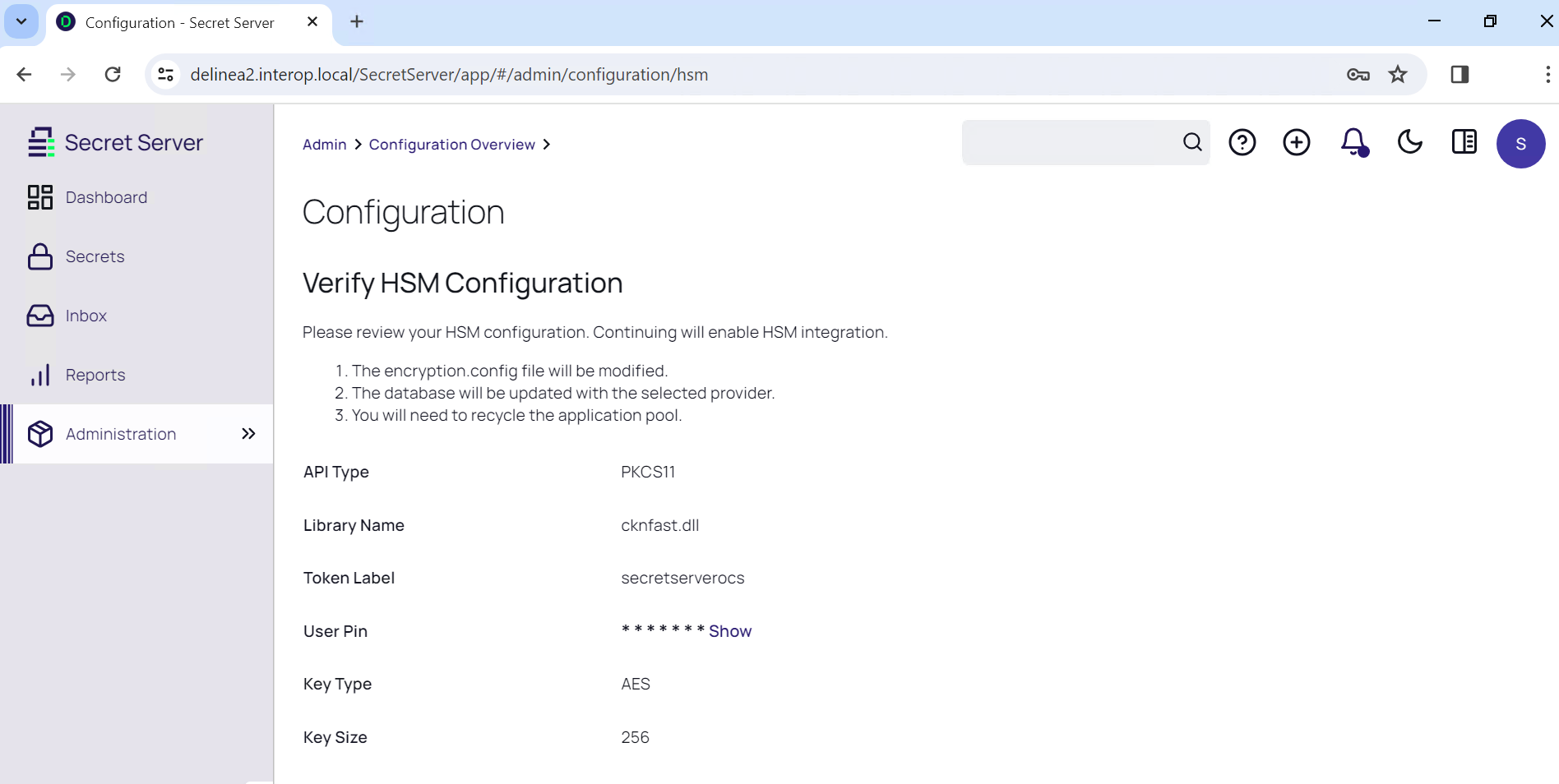Open a new browser tab
Screen dimensions: 1559x784
pyautogui.click(x=357, y=22)
